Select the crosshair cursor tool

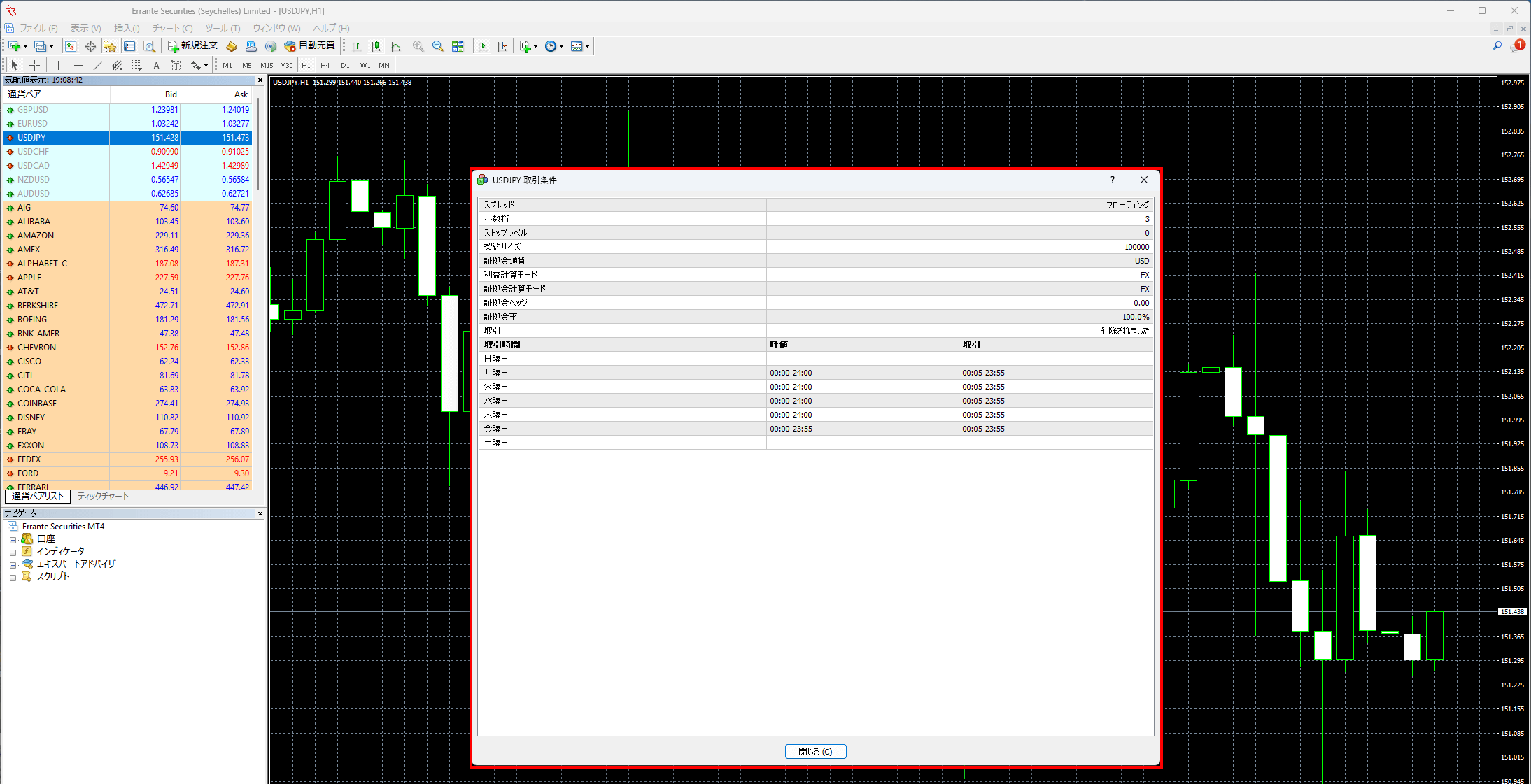click(x=34, y=65)
